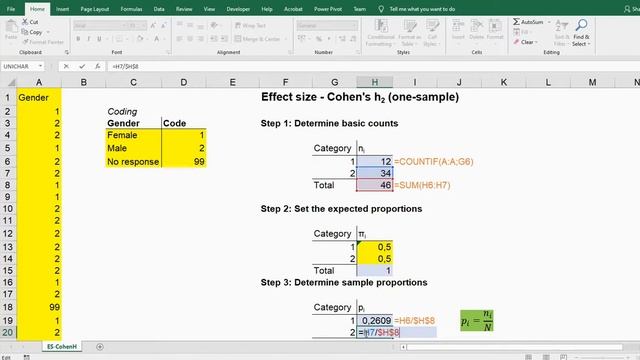Open Conditional Formatting menu

click(x=380, y=33)
